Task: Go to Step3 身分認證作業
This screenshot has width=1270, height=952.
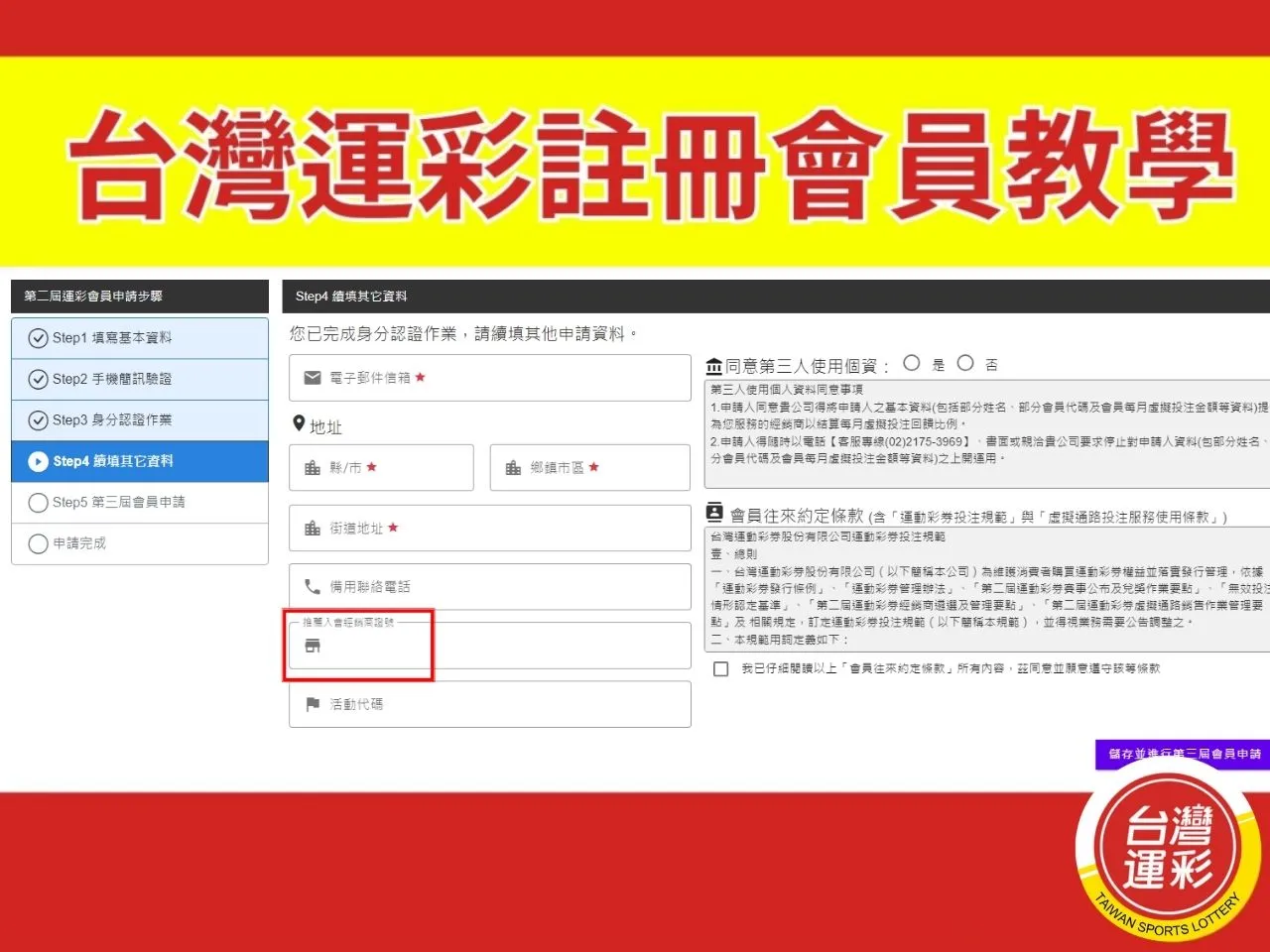Action: [x=140, y=420]
